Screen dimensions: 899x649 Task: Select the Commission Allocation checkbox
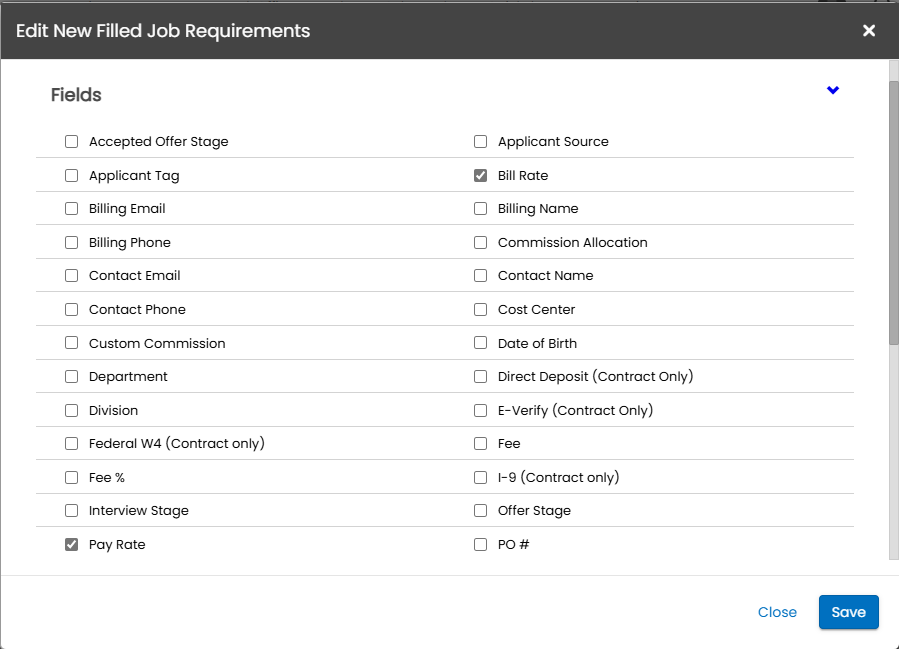click(x=480, y=243)
